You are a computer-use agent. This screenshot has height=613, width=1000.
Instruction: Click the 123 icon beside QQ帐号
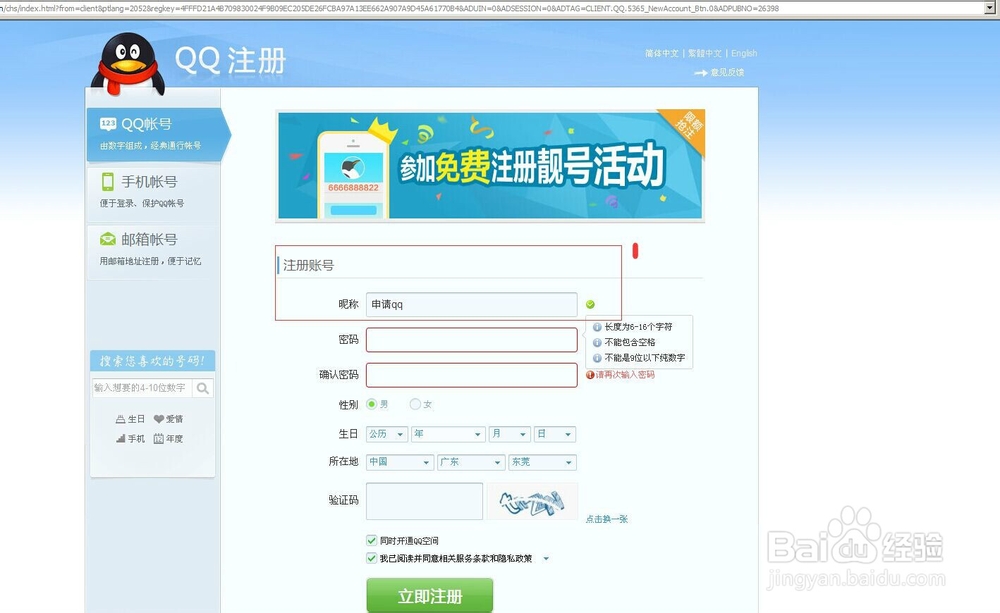[x=108, y=124]
